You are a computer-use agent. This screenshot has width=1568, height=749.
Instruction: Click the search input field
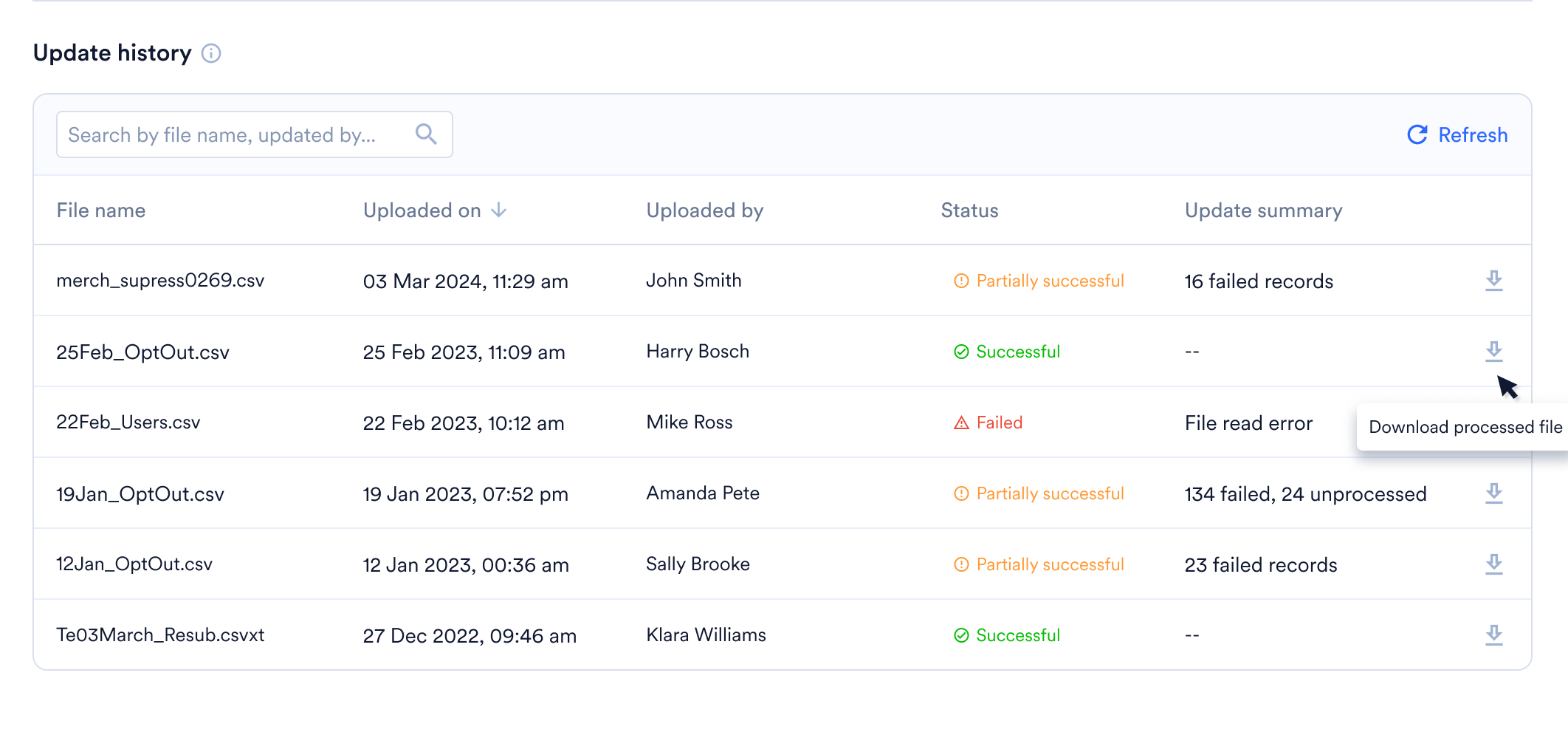click(221, 134)
